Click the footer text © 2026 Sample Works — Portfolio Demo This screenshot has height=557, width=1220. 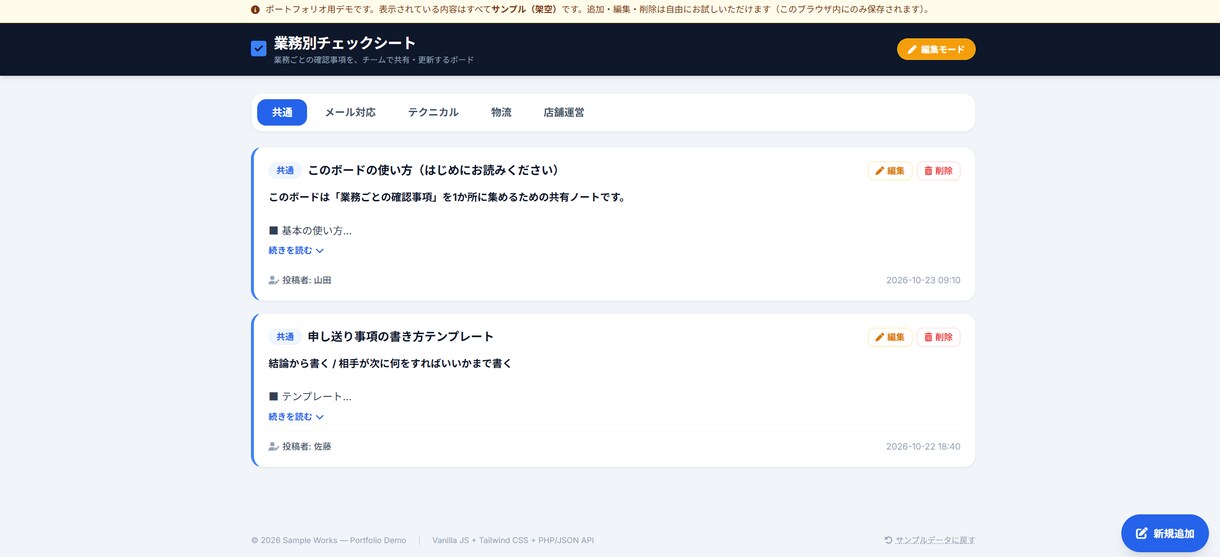click(329, 540)
